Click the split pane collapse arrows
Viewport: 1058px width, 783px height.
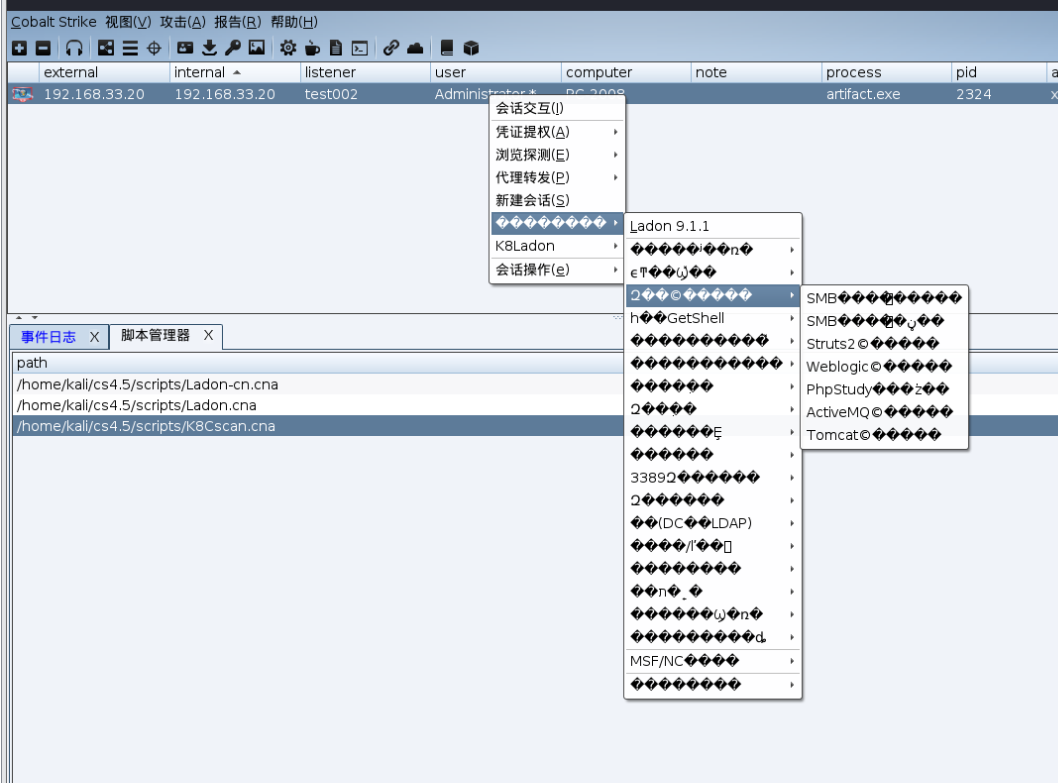[26, 317]
